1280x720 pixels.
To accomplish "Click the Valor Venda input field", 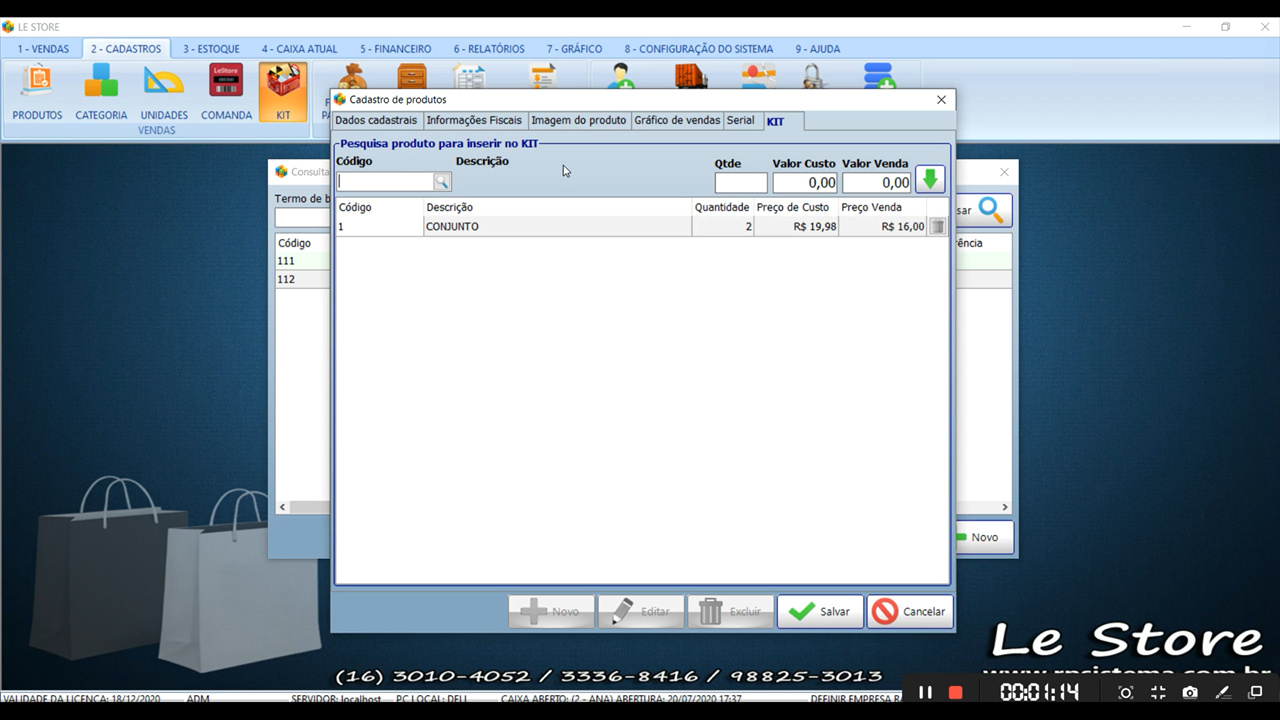I will tap(876, 183).
